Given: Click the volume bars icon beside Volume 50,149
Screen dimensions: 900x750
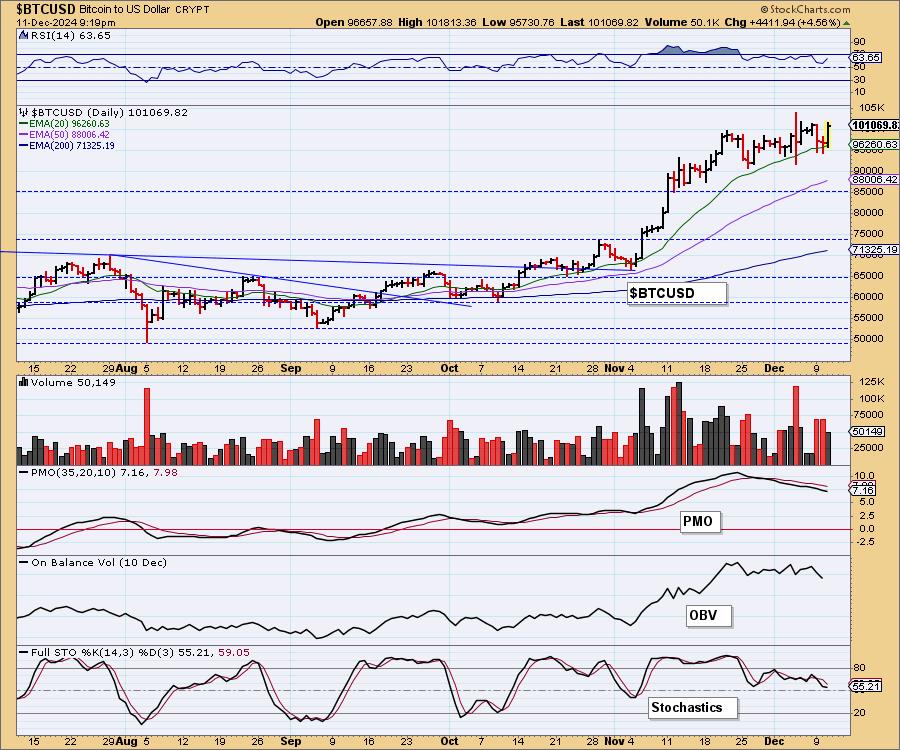Looking at the screenshot, I should [x=24, y=382].
